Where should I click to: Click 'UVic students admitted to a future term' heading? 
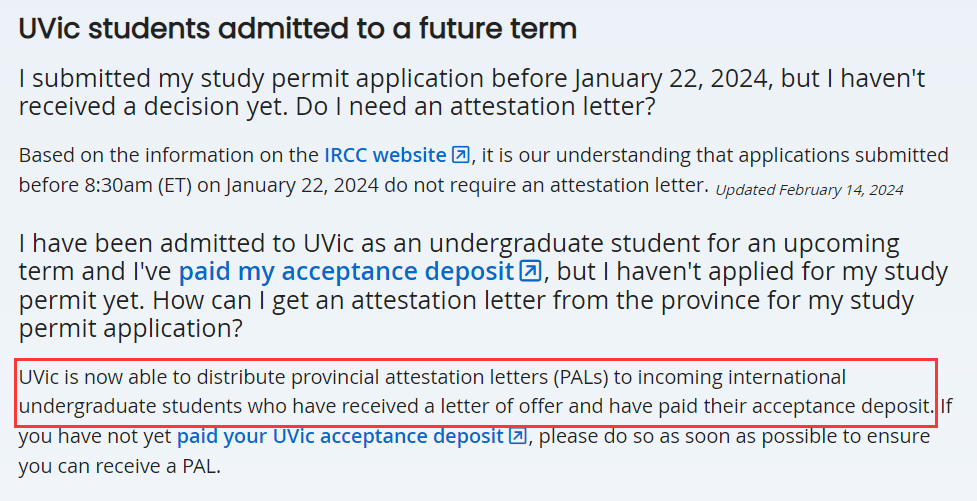pos(298,29)
